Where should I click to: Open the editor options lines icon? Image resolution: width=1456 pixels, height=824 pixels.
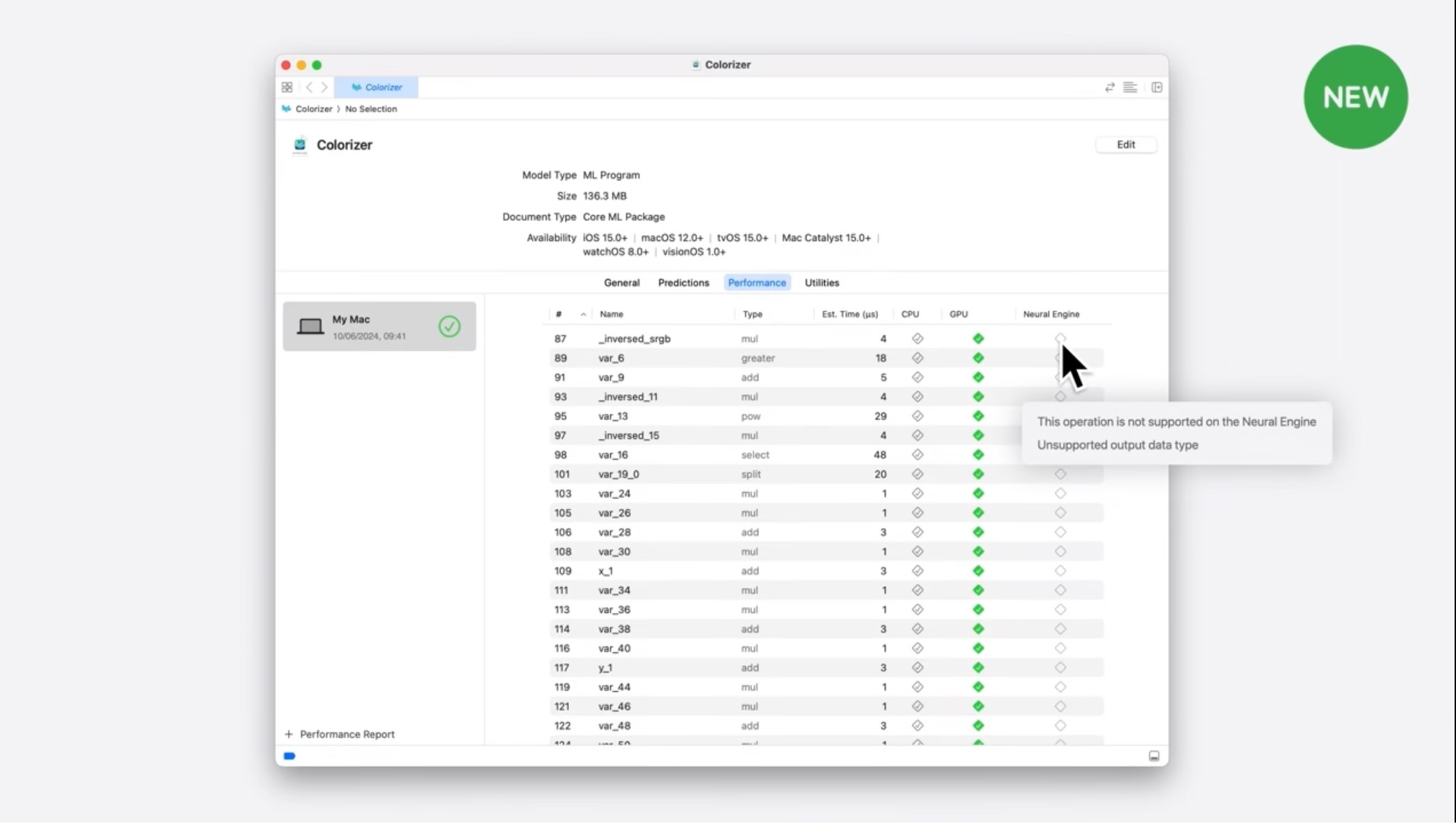(1130, 87)
